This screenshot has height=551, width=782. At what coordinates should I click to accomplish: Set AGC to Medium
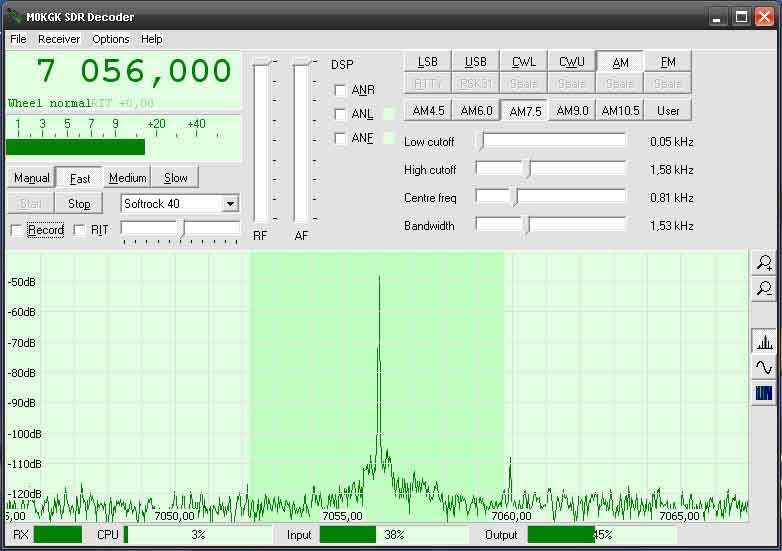tap(128, 178)
